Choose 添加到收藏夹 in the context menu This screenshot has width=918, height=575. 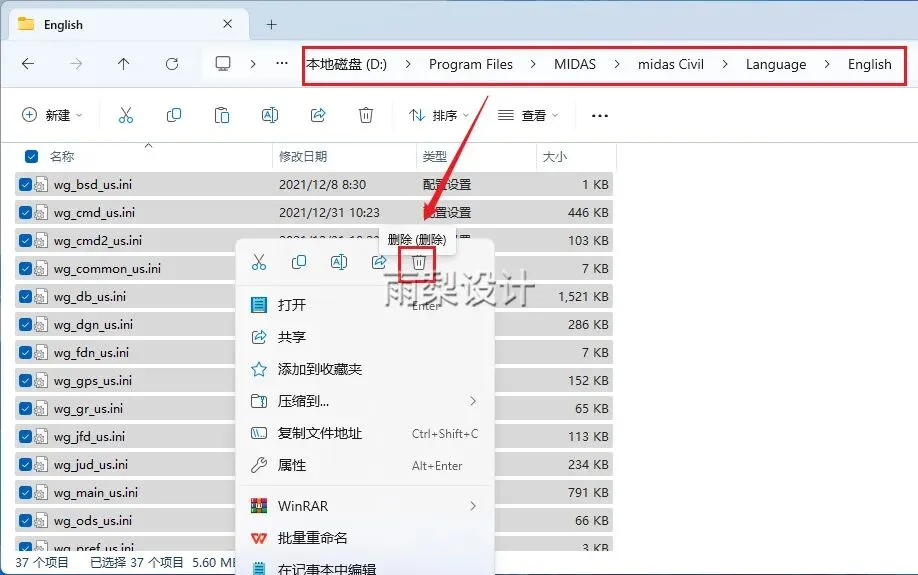pos(365,369)
